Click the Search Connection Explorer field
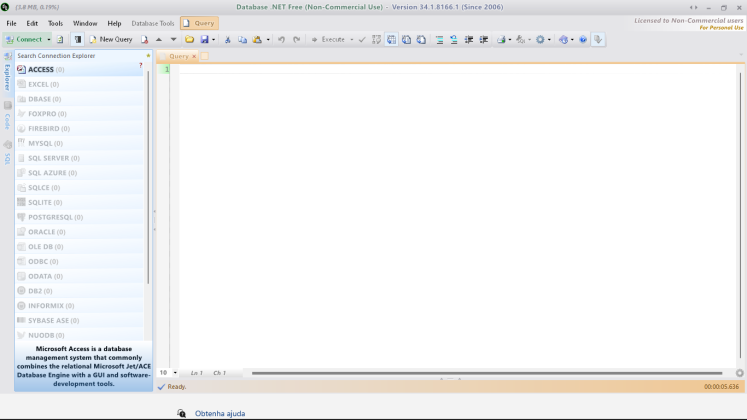This screenshot has height=420, width=747. click(80, 56)
